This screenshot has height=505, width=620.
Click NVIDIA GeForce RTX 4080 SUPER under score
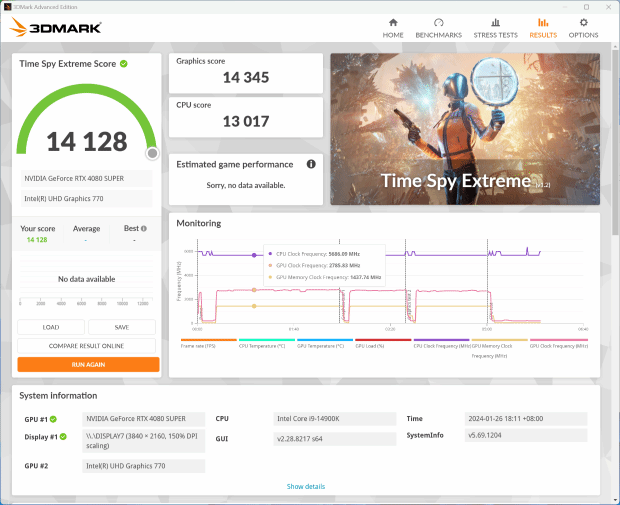coord(87,178)
